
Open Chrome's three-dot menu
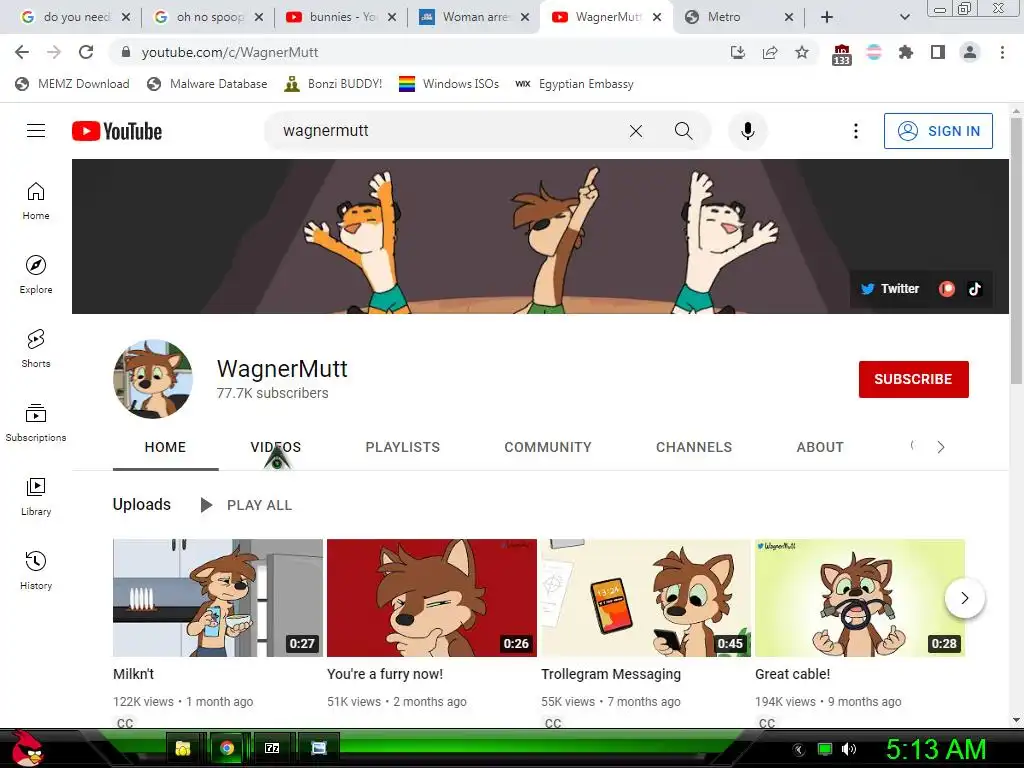(x=1002, y=52)
